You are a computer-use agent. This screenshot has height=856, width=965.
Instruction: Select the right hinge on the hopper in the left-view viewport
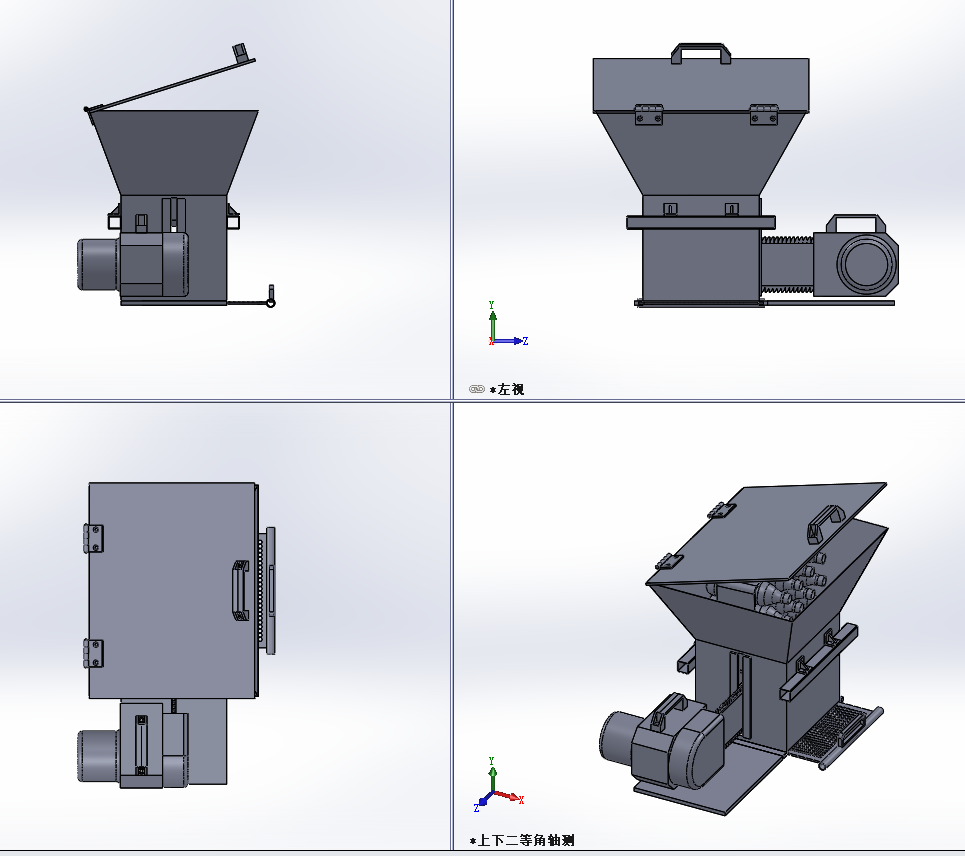[x=764, y=115]
